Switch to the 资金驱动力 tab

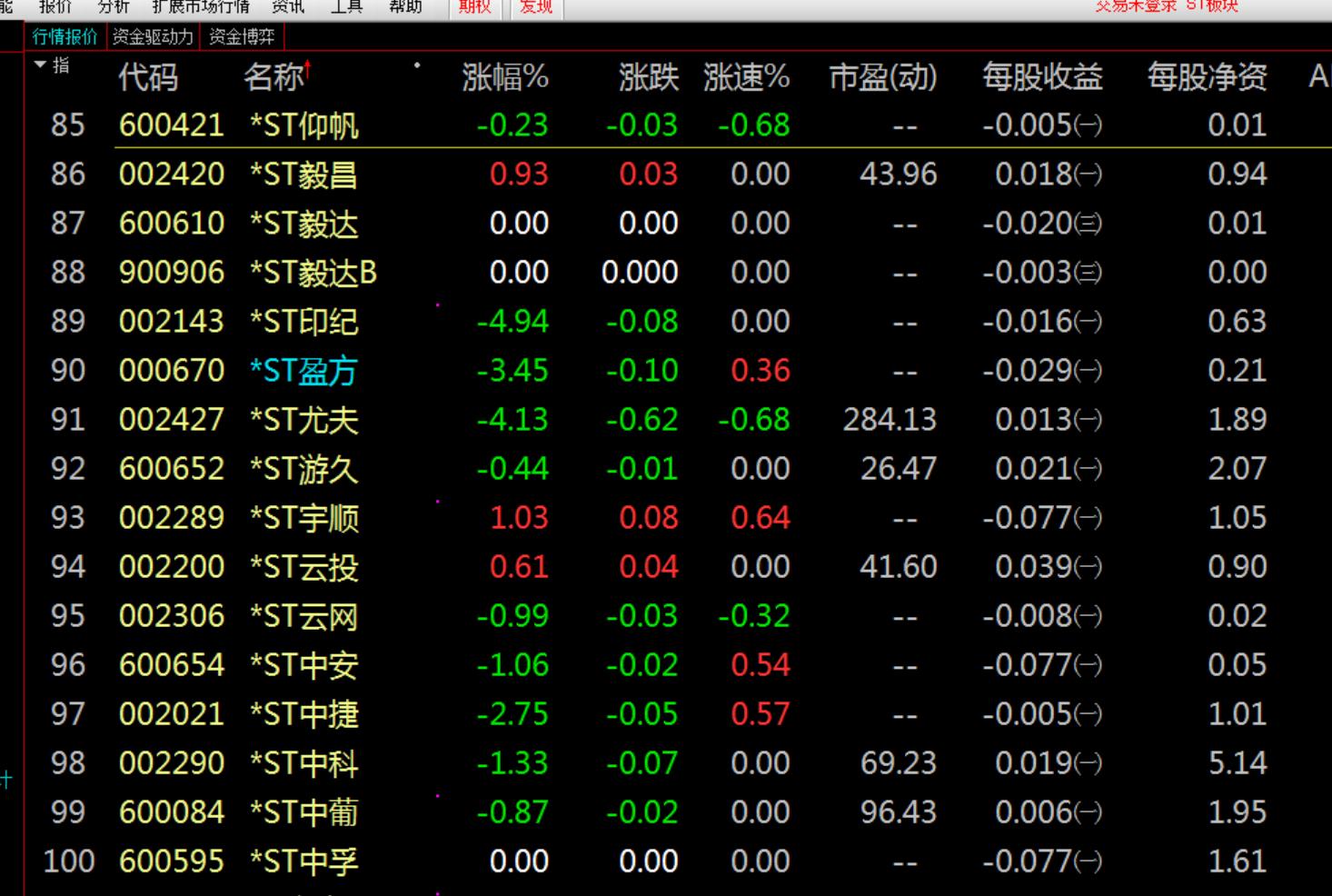coord(153,36)
